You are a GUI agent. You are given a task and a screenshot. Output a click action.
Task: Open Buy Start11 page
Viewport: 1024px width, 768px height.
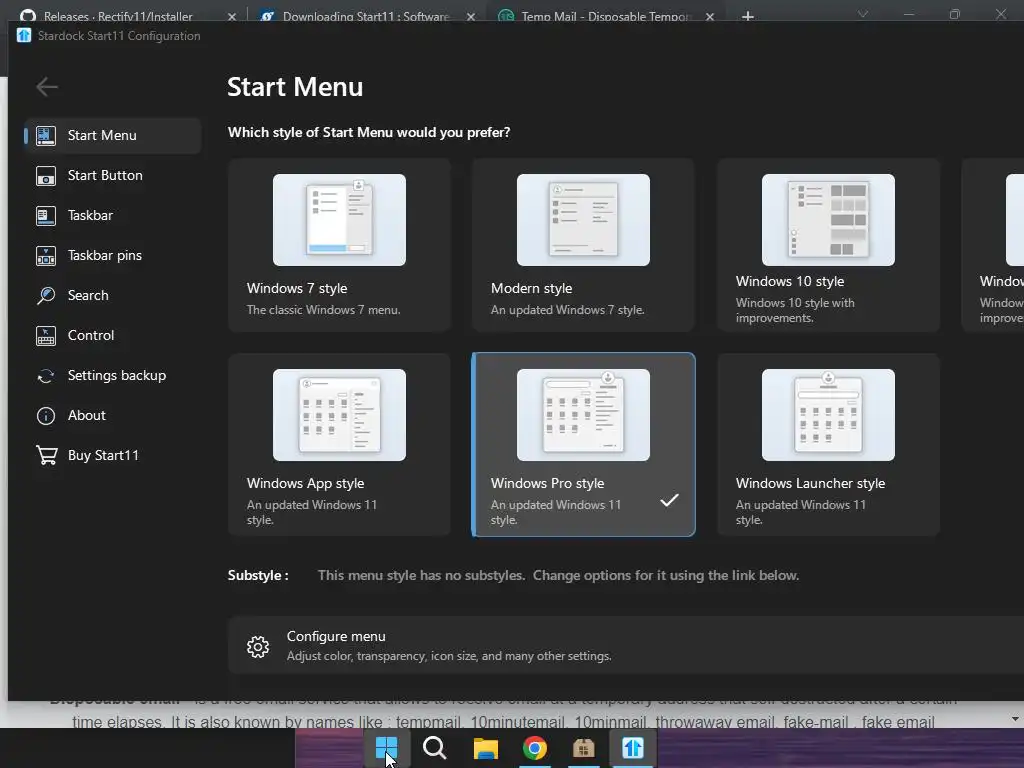(112, 455)
